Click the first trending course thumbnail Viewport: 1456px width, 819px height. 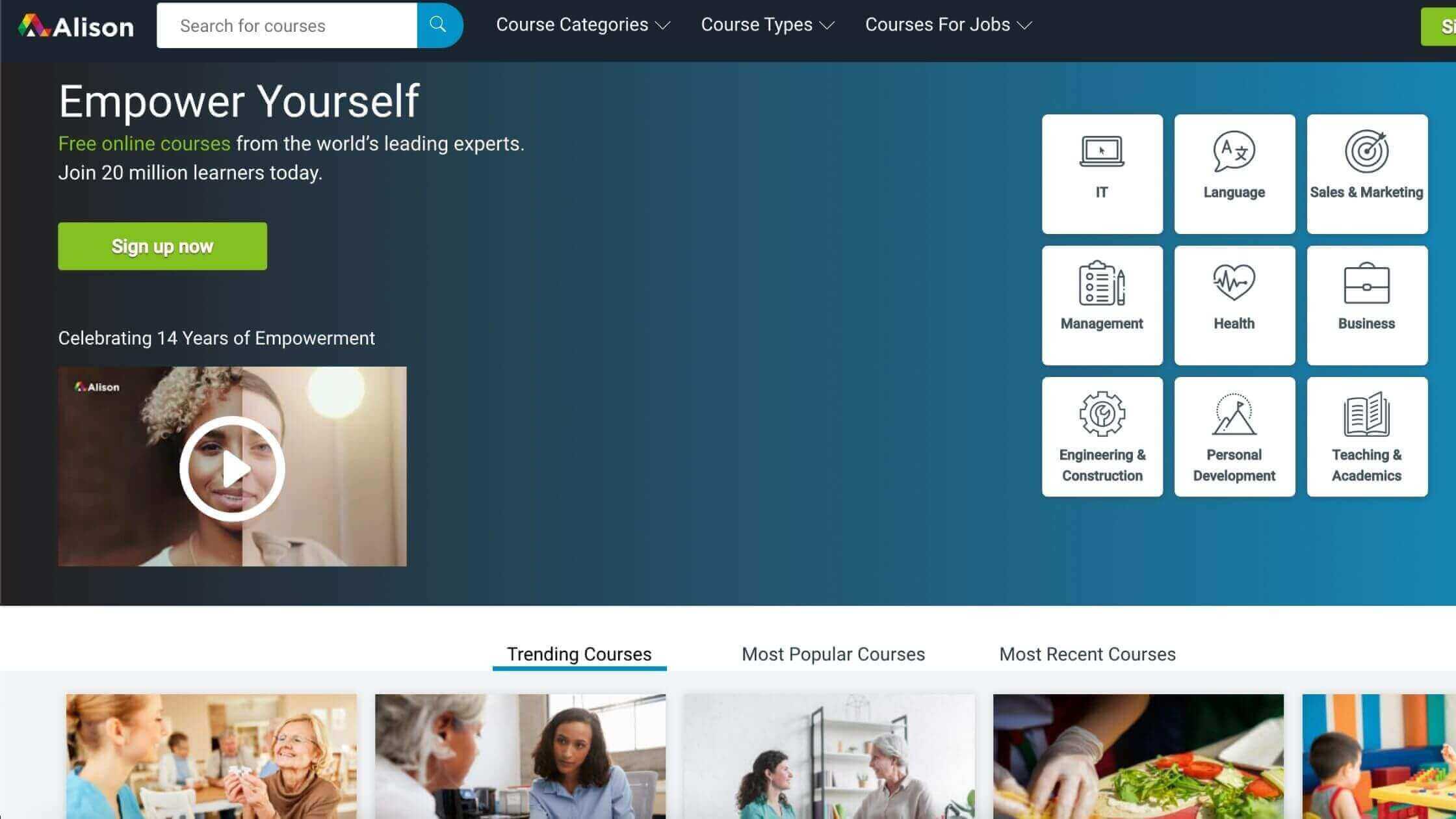coord(212,755)
